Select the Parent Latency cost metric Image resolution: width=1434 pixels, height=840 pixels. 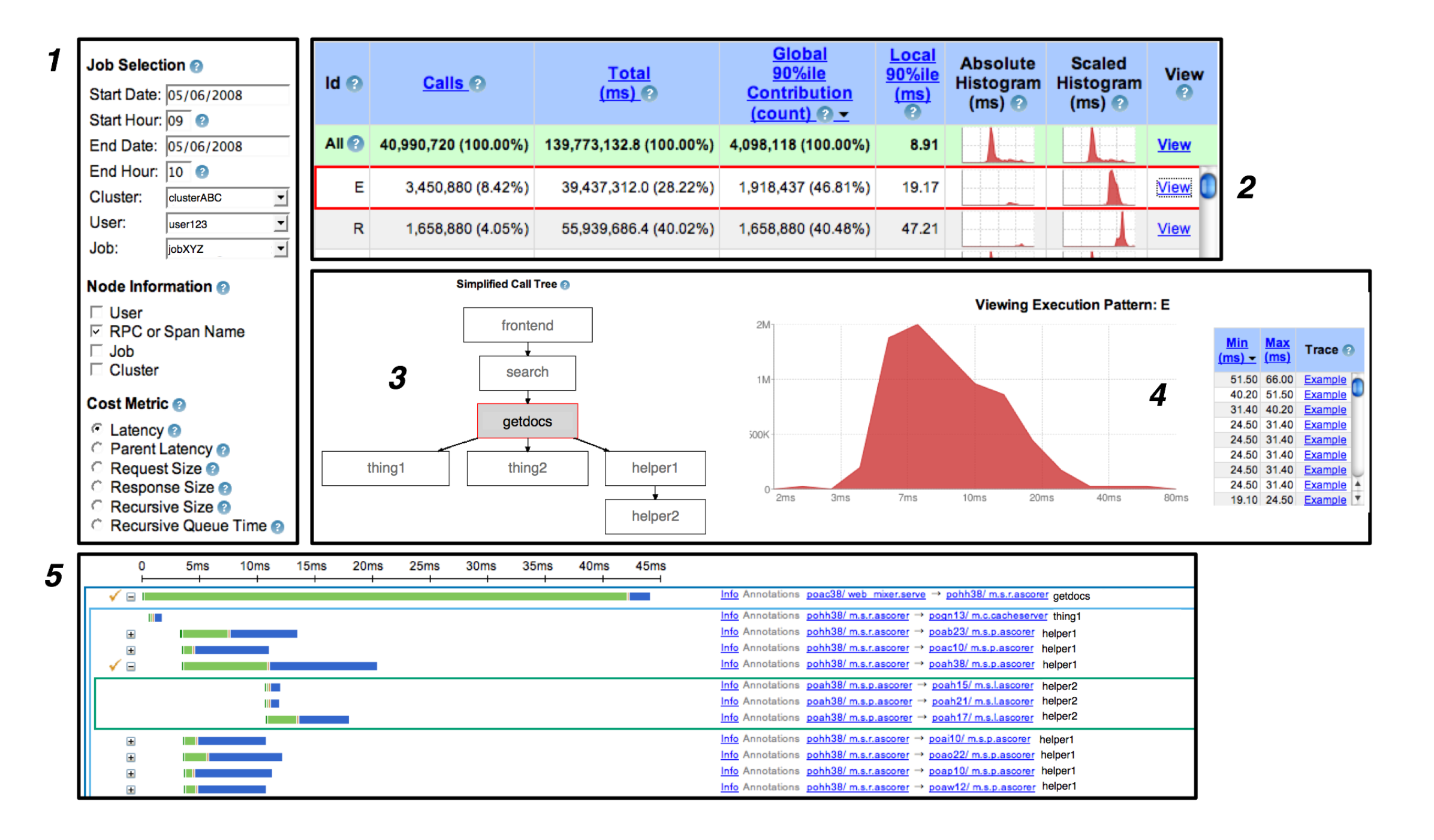97,448
